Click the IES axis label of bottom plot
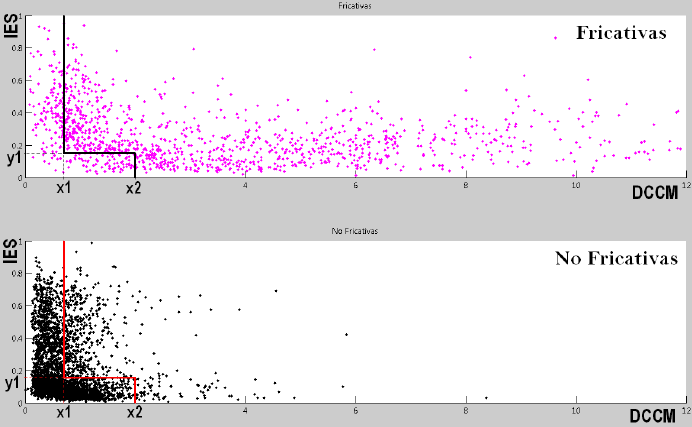 click(10, 251)
